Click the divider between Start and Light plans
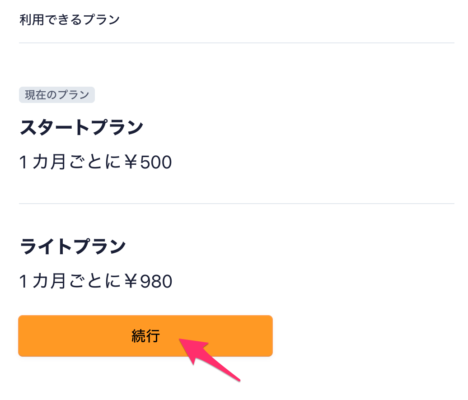 pos(237,203)
